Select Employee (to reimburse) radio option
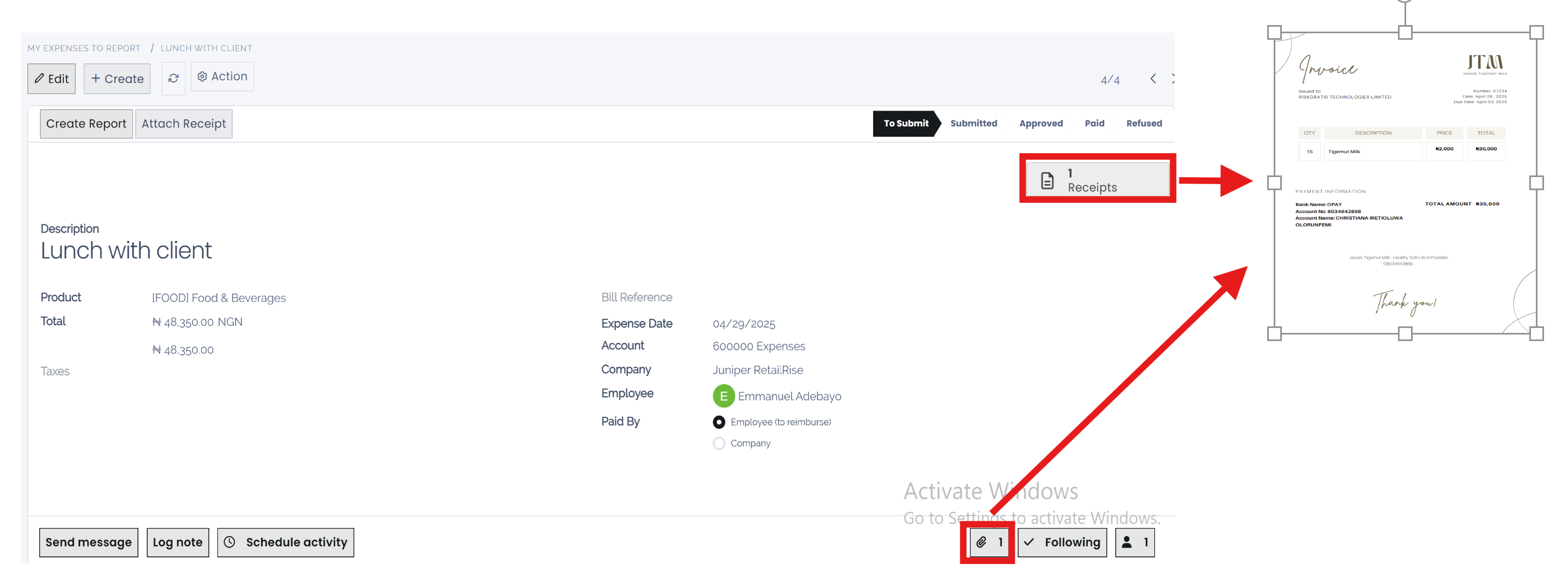The width and height of the screenshot is (1568, 577). (x=719, y=422)
